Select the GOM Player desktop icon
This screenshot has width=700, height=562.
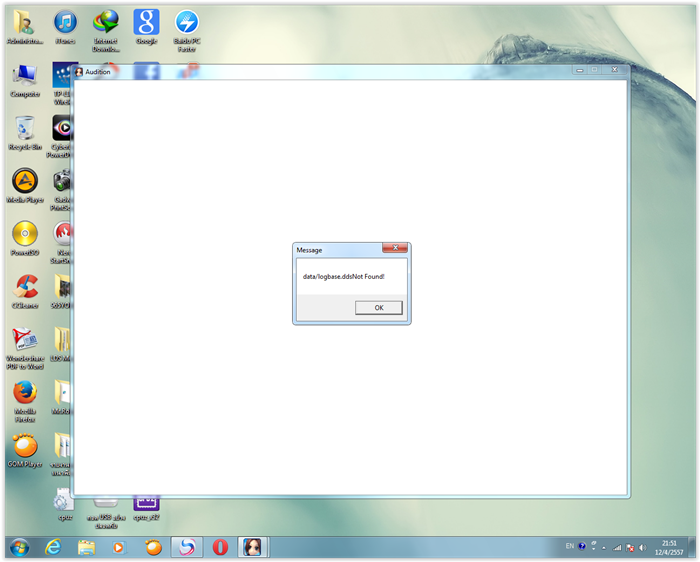tap(25, 451)
